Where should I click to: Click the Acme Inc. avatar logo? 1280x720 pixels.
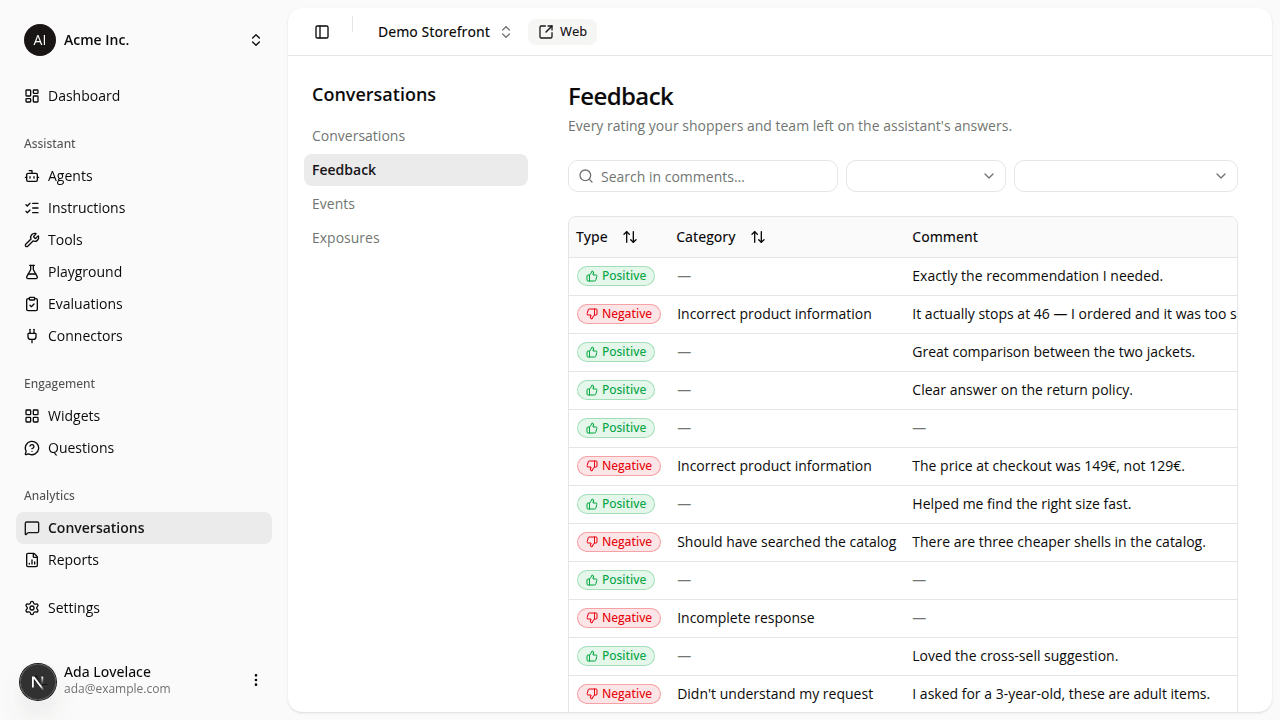click(x=40, y=40)
